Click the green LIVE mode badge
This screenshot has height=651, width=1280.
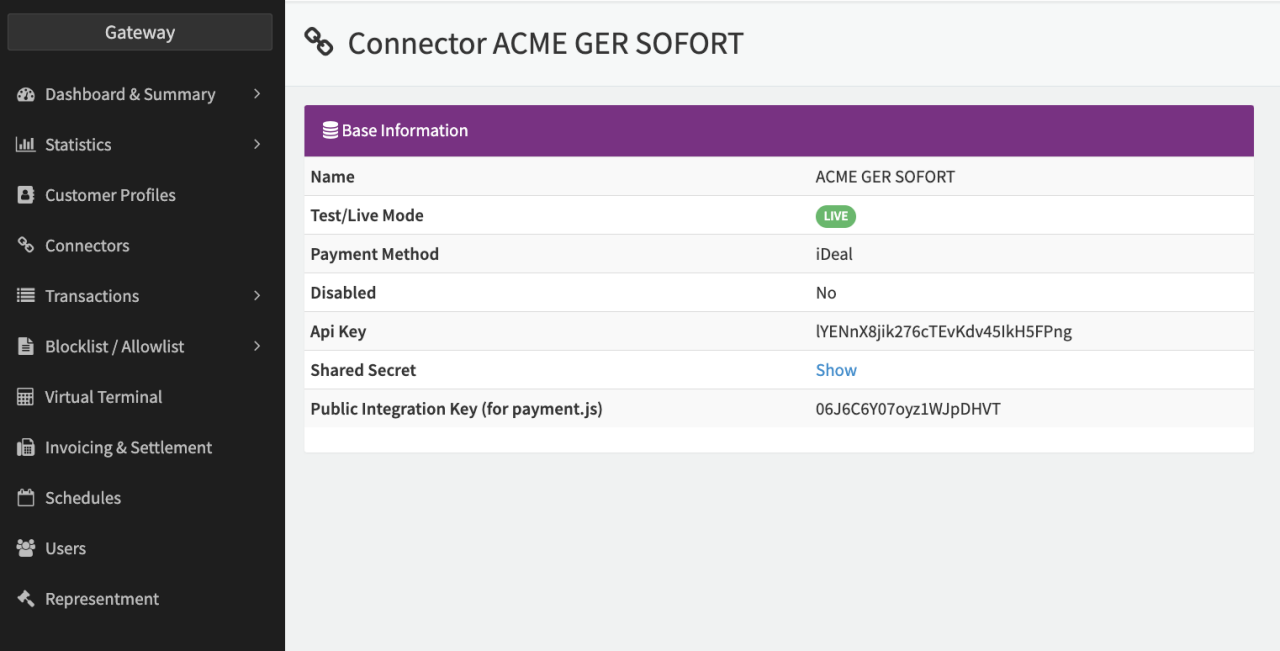point(836,216)
